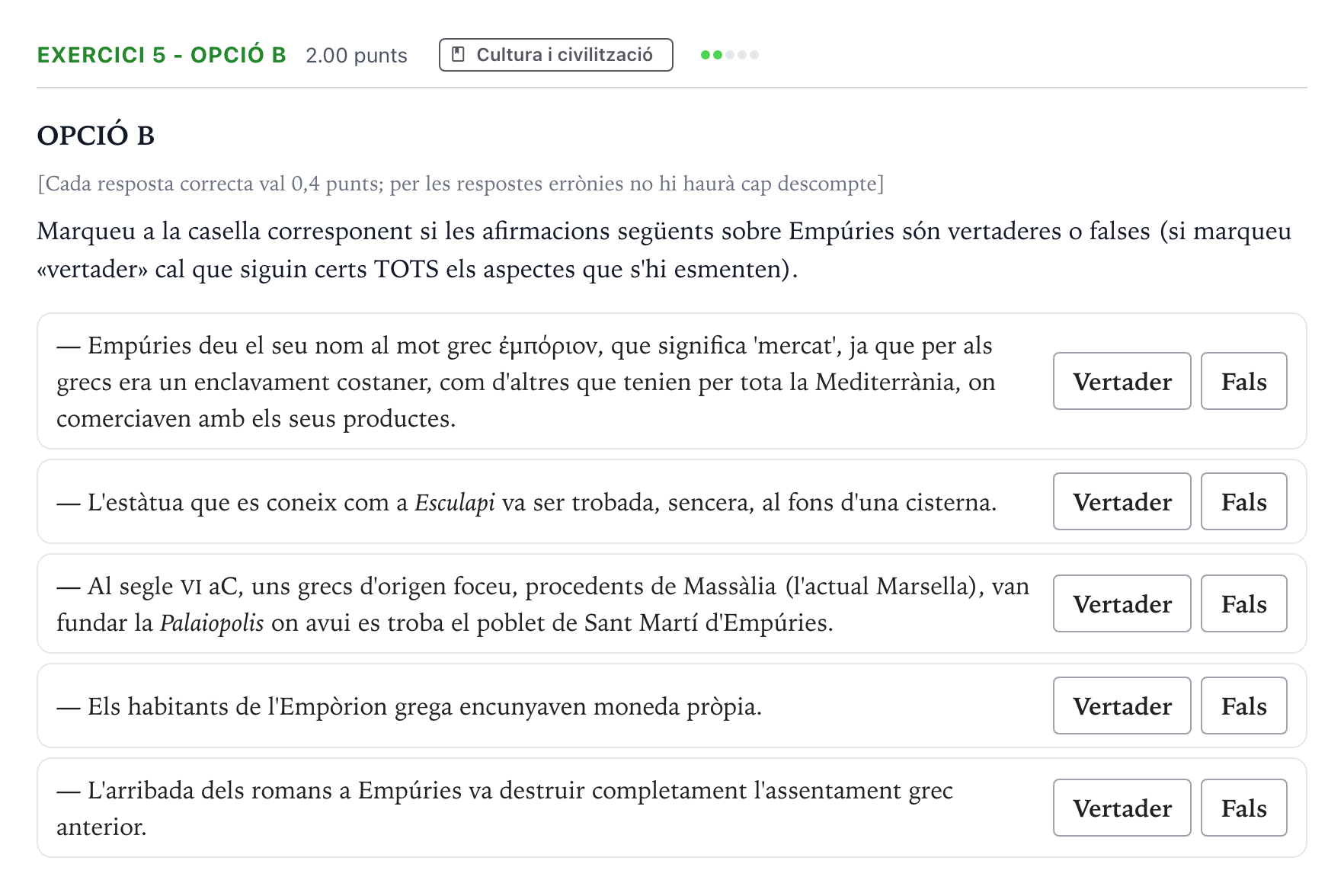
Task: Click the Cultura i civilització tag label
Action: [555, 55]
